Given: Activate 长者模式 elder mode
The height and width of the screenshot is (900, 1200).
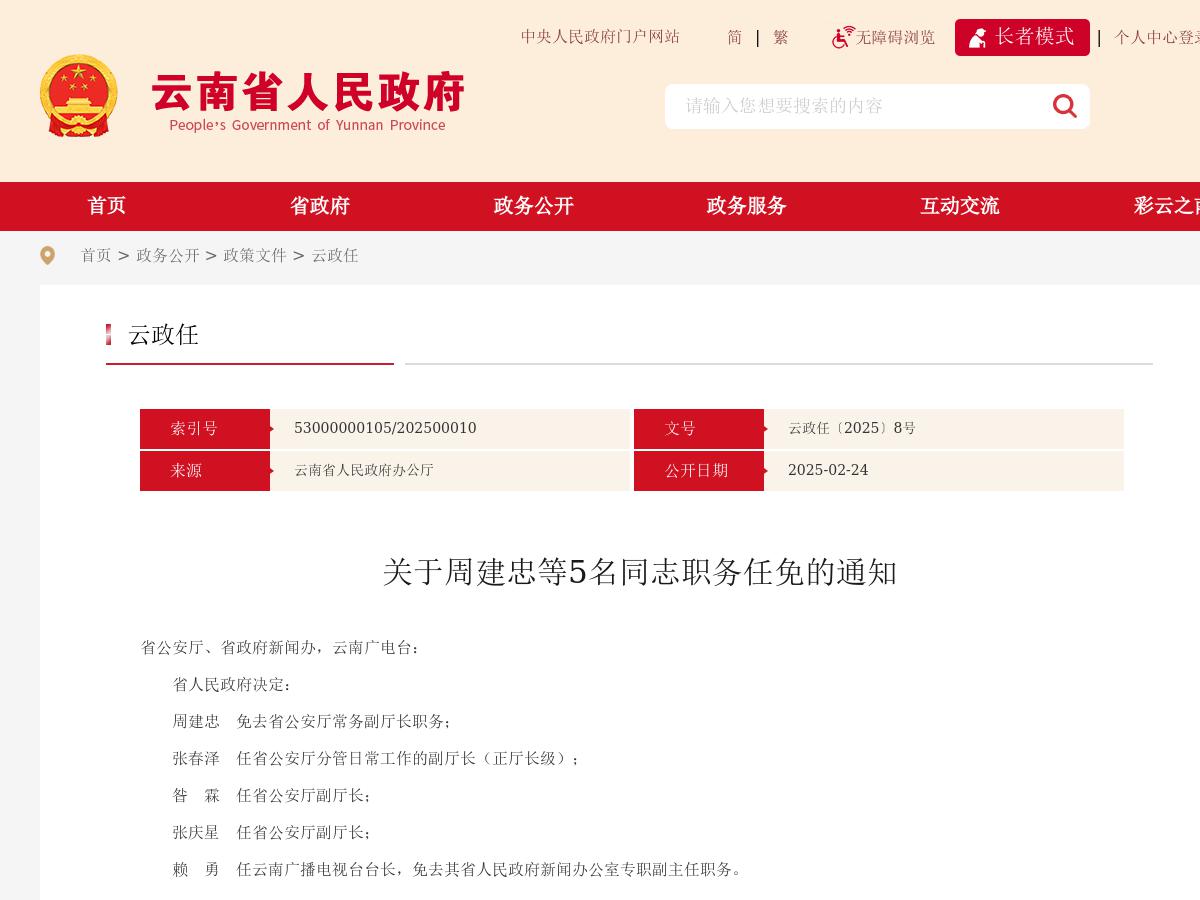Looking at the screenshot, I should click(x=1022, y=37).
